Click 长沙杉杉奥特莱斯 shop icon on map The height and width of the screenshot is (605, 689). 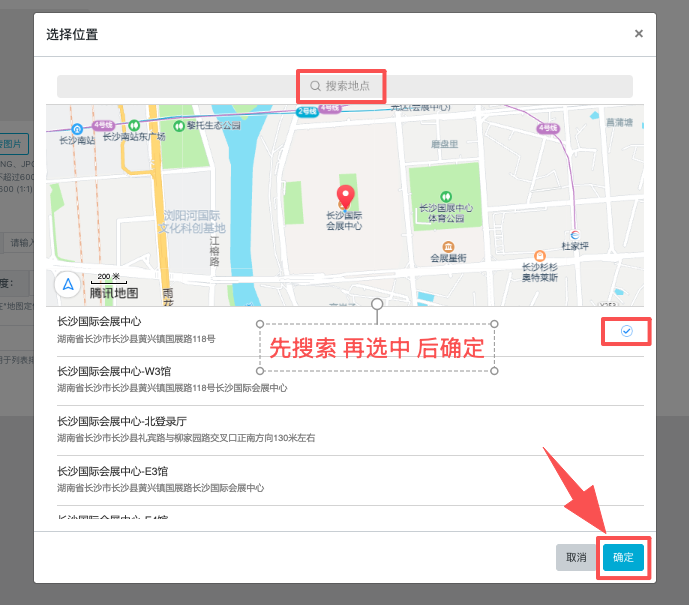pyautogui.click(x=540, y=255)
